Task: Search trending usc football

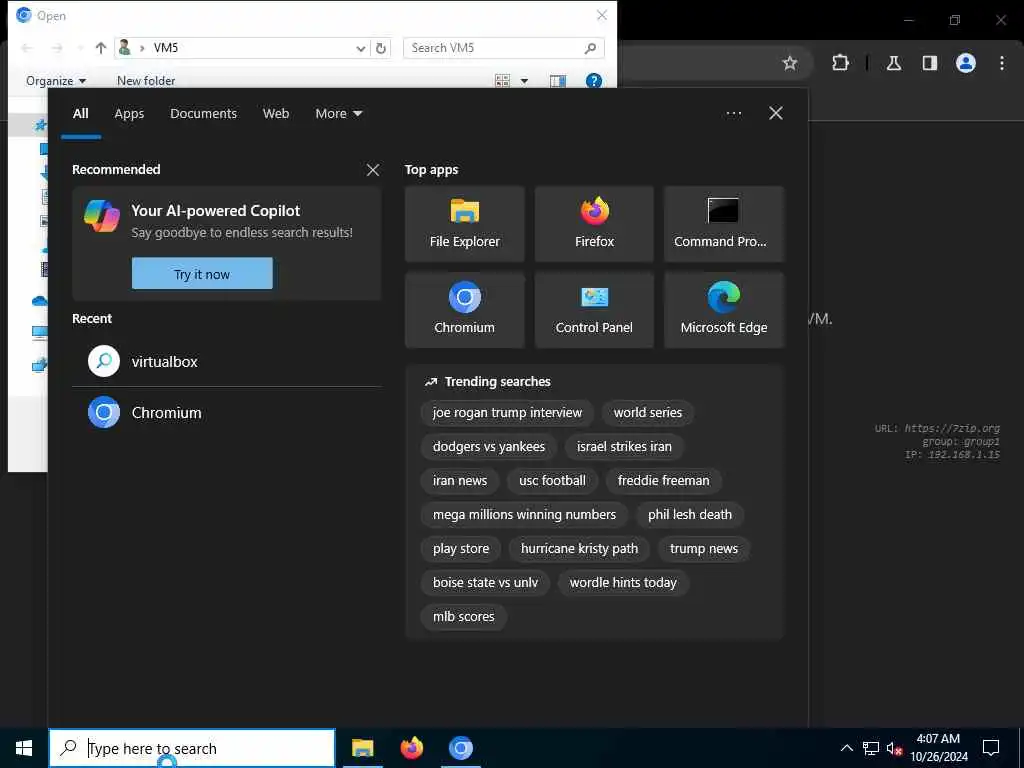Action: click(552, 481)
